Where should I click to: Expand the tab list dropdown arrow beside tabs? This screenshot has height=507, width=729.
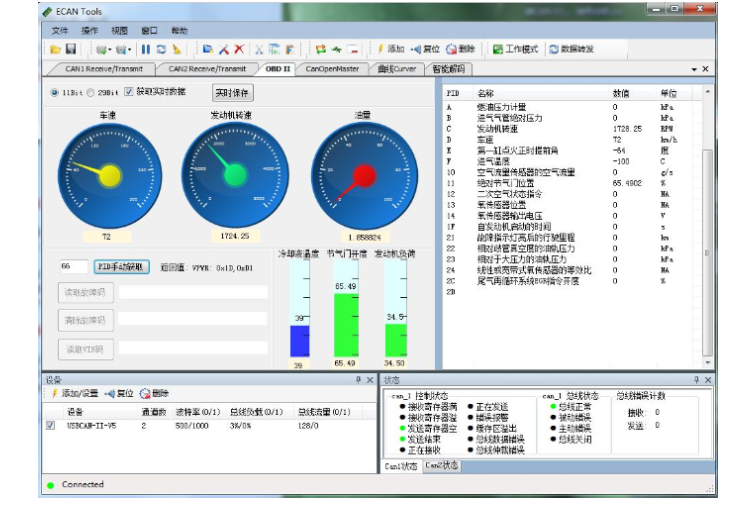pyautogui.click(x=694, y=69)
